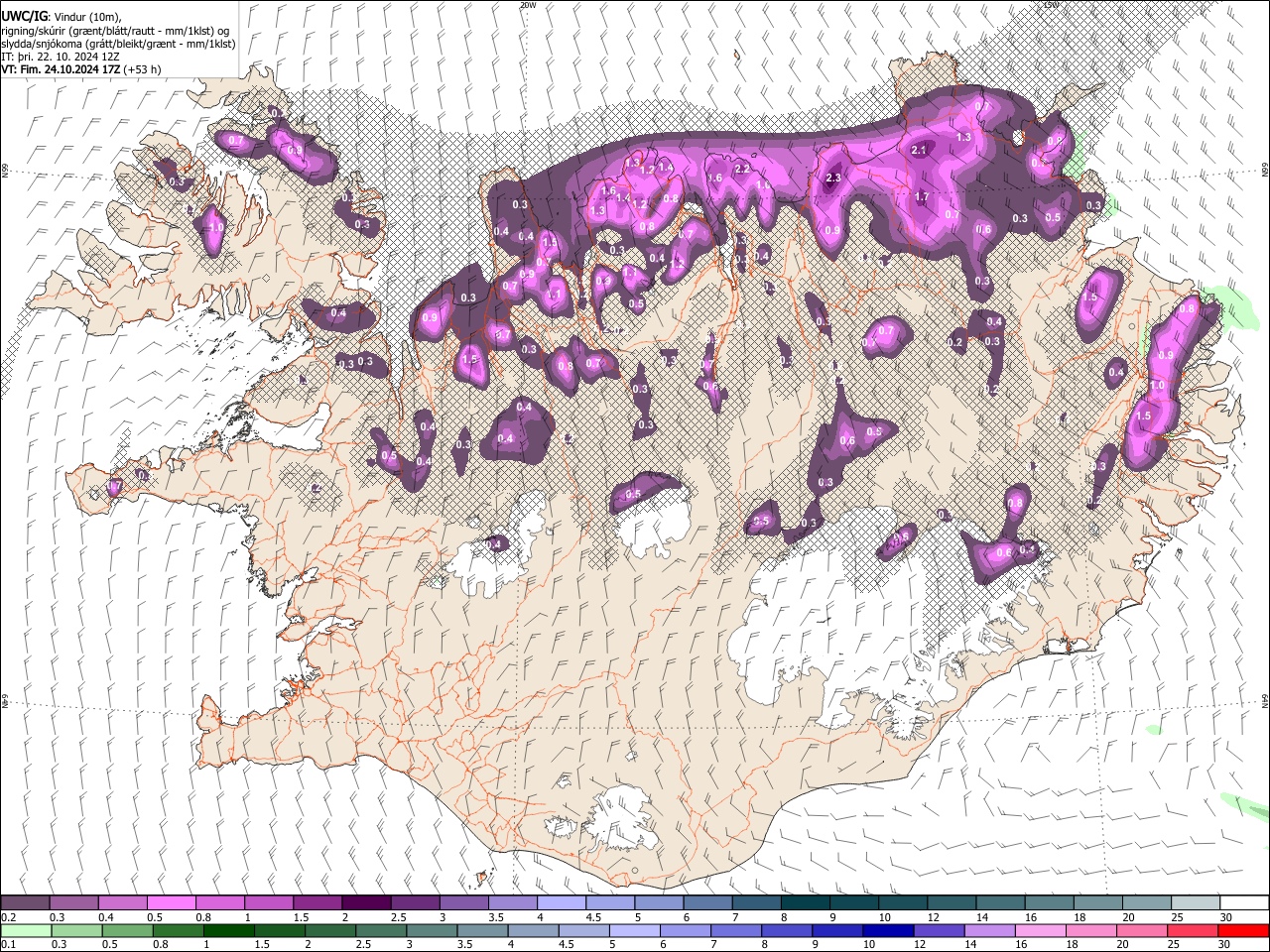Screen dimensions: 1270x952
Task: Select the bright red swatch labeled 30 in lower legend
Action: tap(1244, 930)
